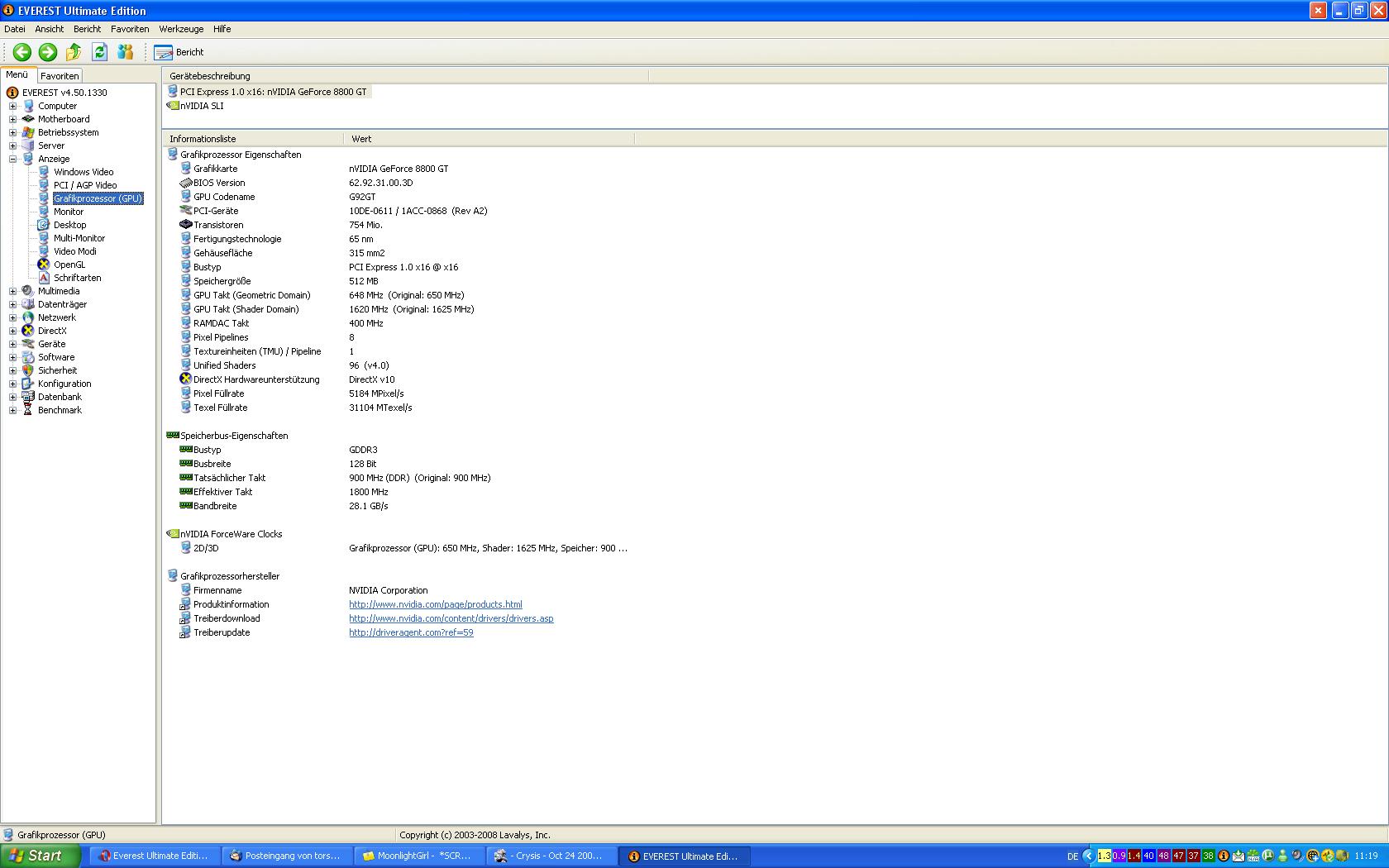Switch to Crysis taskbar window
This screenshot has height=868, width=1389.
pos(551,856)
